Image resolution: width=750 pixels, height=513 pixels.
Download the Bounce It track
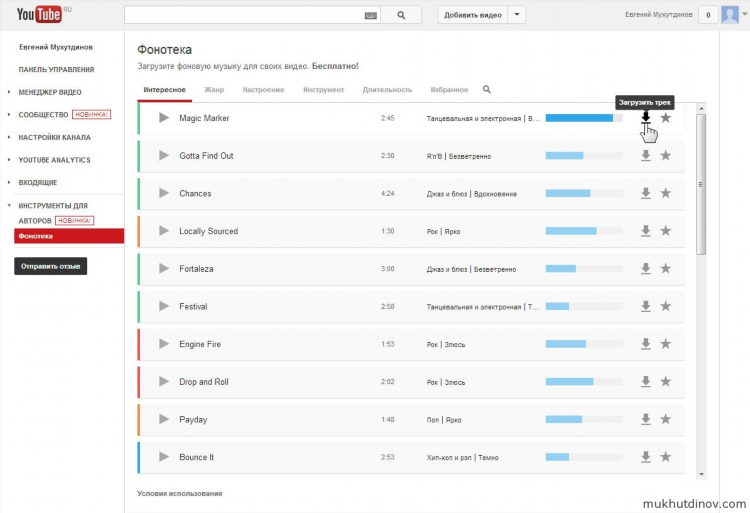[646, 457]
